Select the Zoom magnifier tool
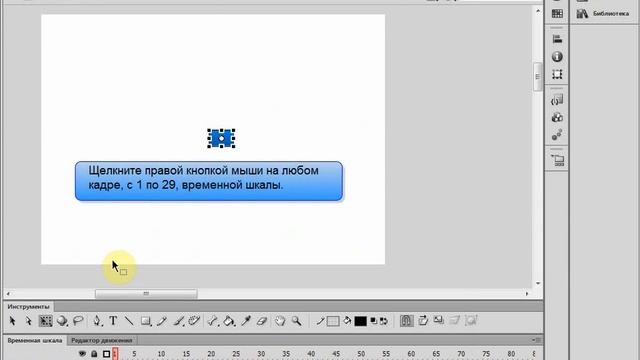Screen dimensions: 640x360 coord(297,321)
